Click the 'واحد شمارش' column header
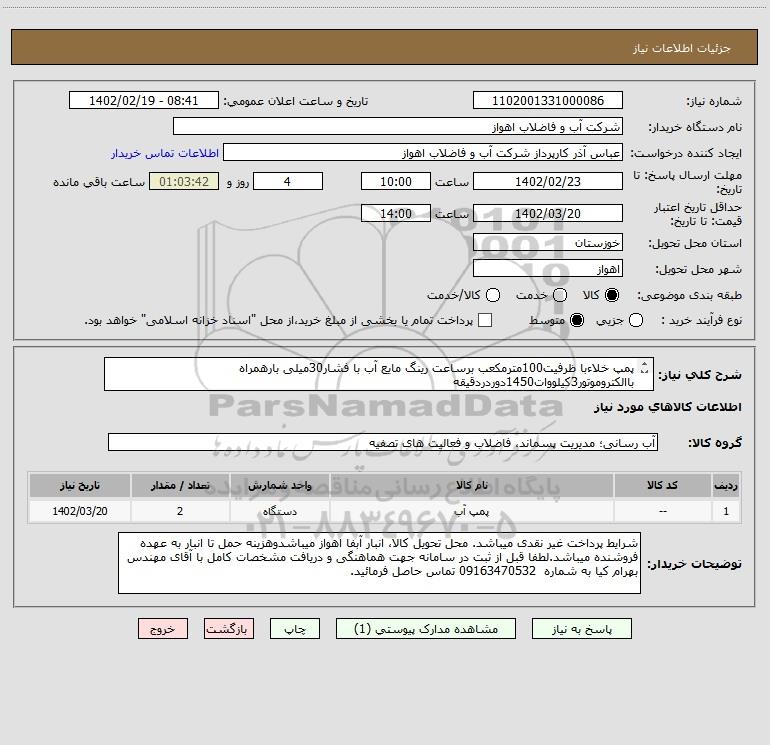The image size is (770, 745). (x=280, y=485)
